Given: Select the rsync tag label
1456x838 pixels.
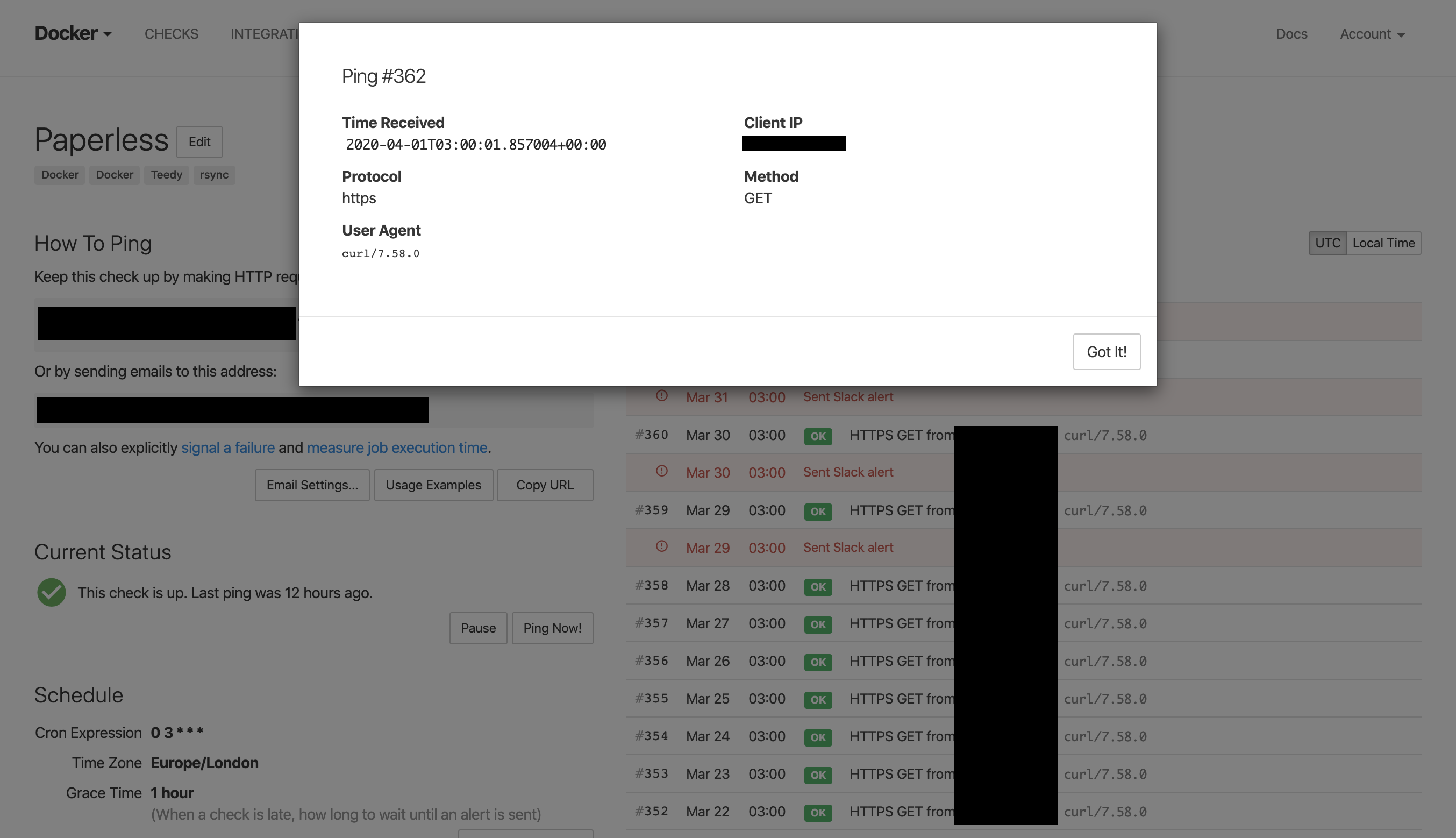Looking at the screenshot, I should coord(214,175).
